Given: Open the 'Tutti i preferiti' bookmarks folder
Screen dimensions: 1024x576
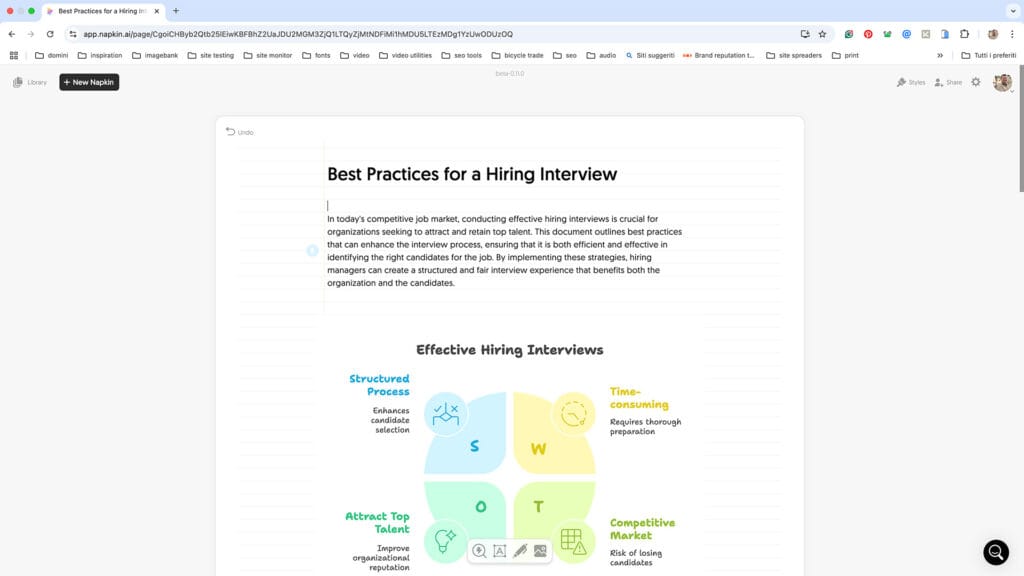Looking at the screenshot, I should (987, 55).
